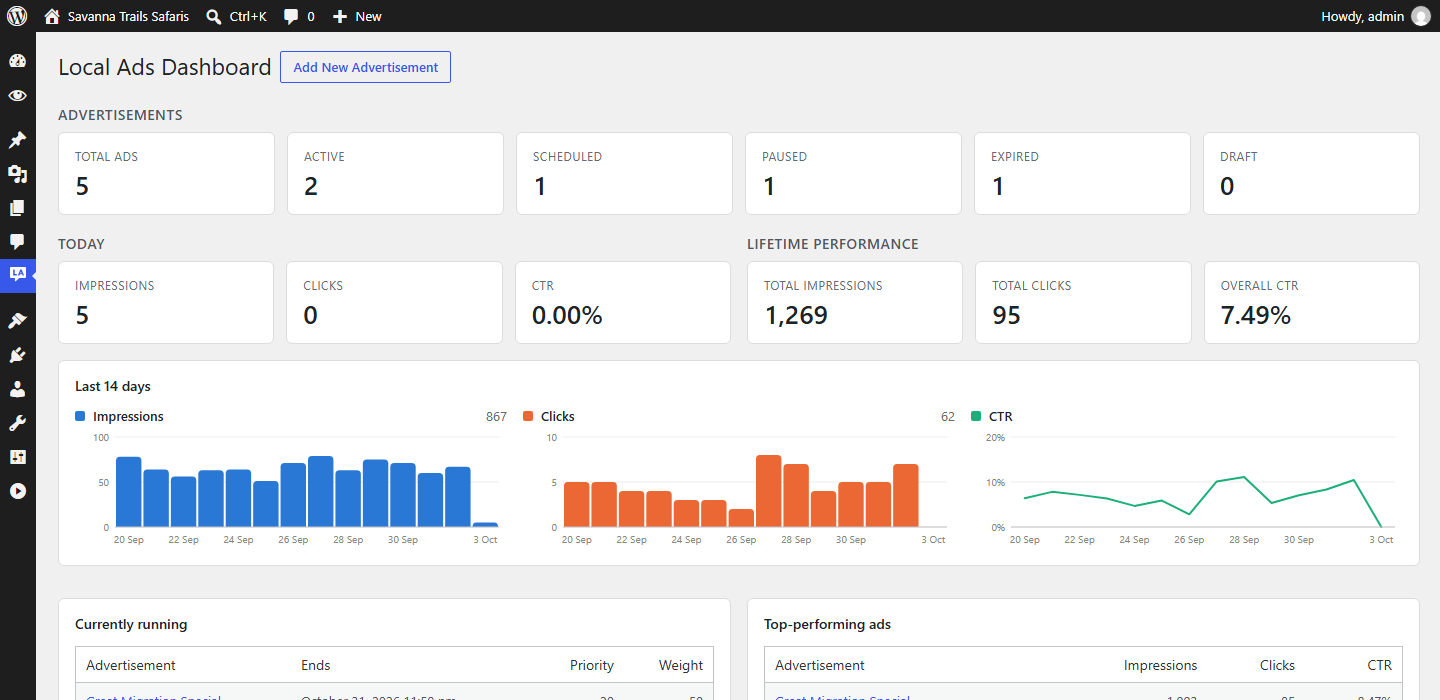Click the Local Ads Dashboard page title
The image size is (1440, 700).
pos(165,67)
